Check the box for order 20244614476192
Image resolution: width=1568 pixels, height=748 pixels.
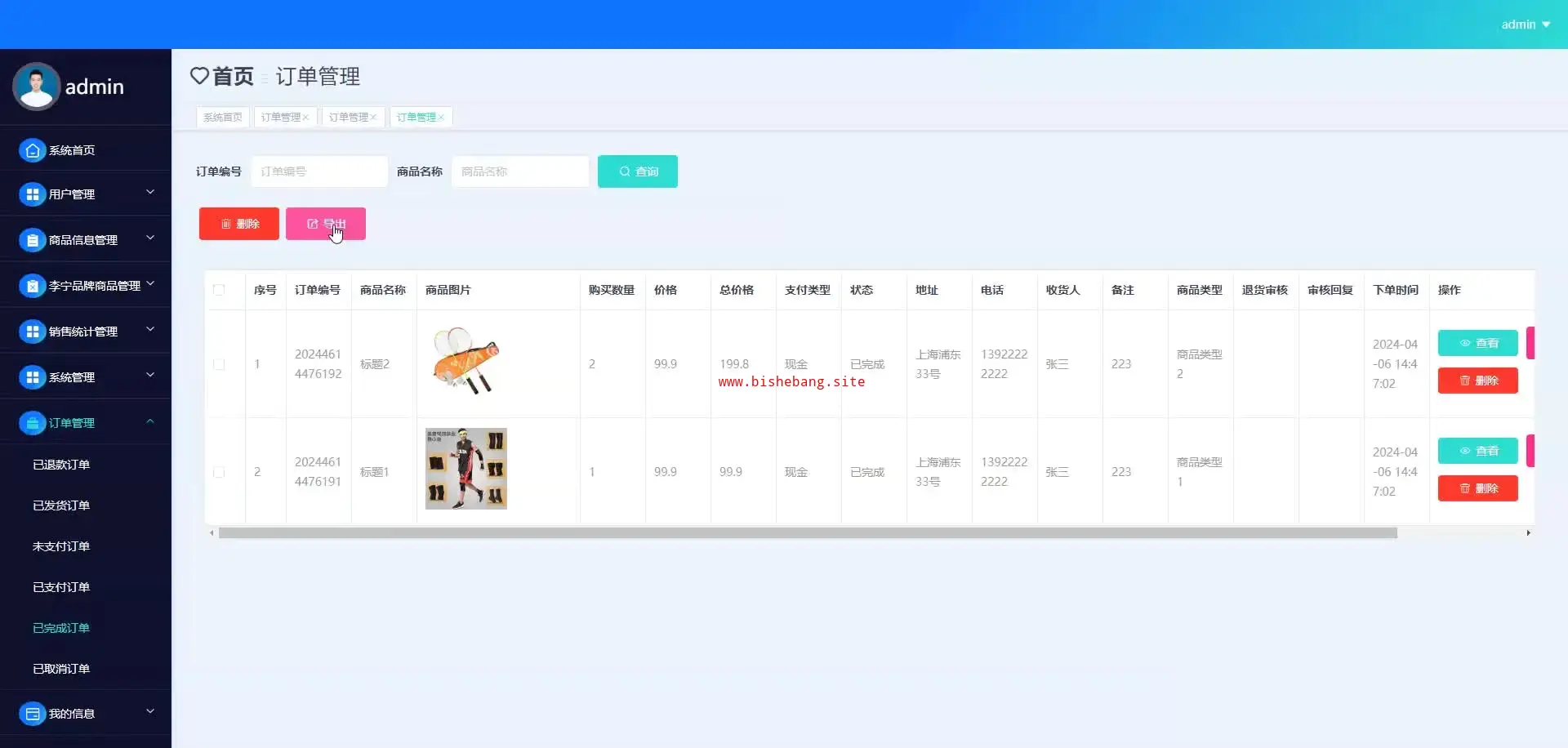[219, 364]
